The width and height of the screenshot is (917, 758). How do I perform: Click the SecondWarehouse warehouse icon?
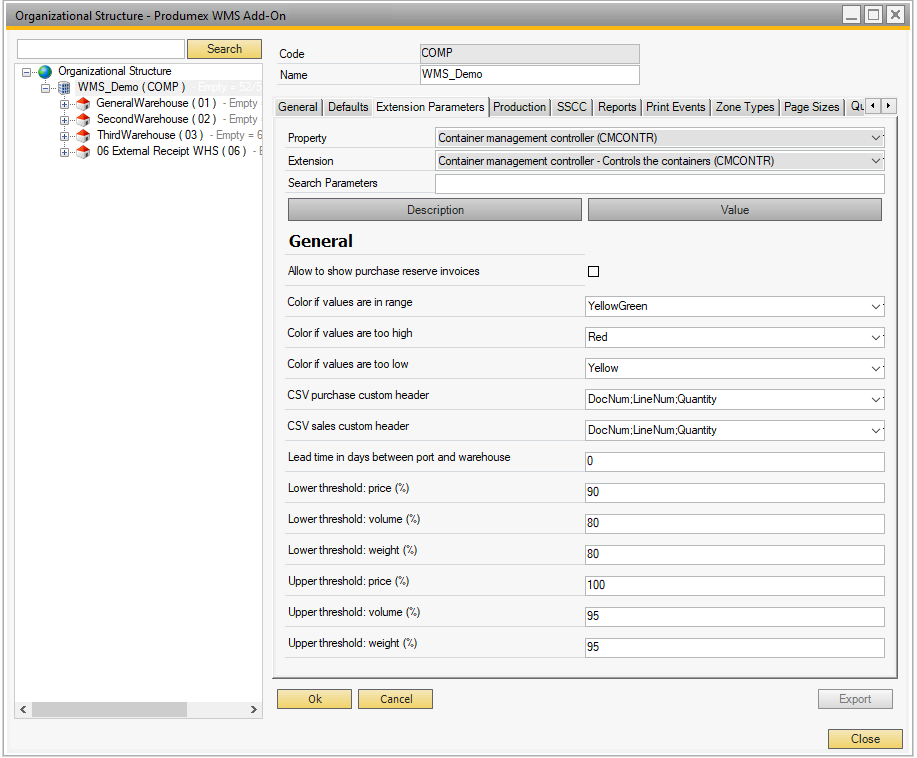pos(83,120)
